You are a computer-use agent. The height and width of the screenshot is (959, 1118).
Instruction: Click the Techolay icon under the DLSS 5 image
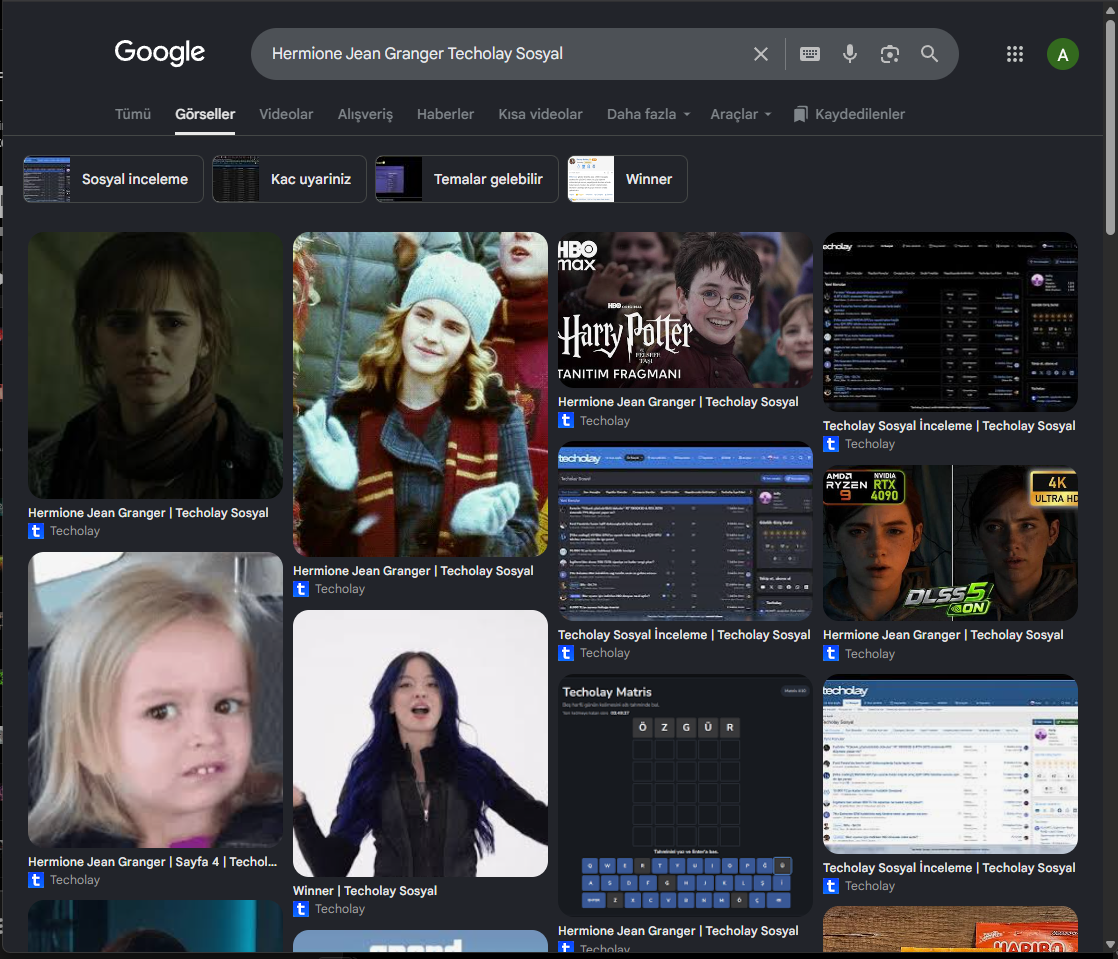(x=831, y=653)
